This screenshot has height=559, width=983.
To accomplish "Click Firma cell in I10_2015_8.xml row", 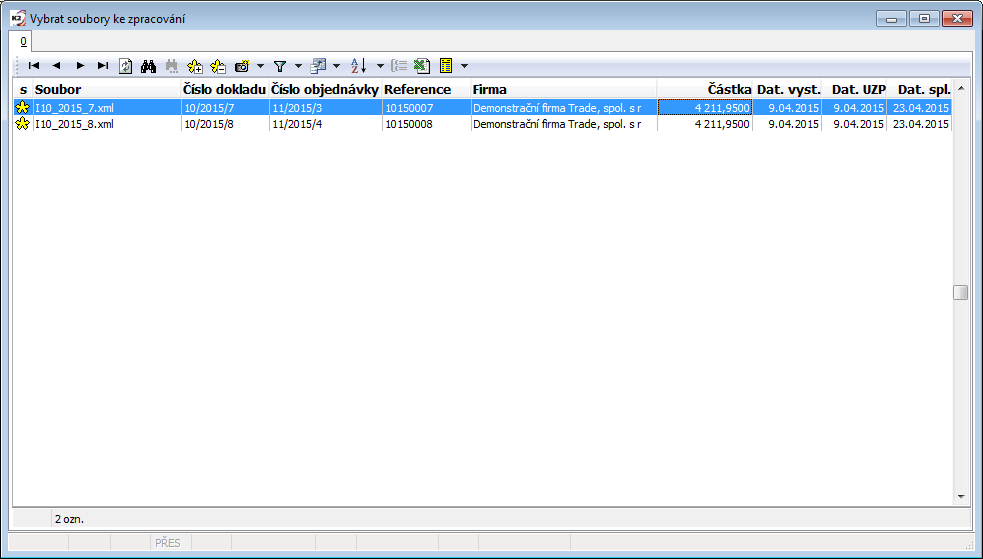I will [564, 124].
